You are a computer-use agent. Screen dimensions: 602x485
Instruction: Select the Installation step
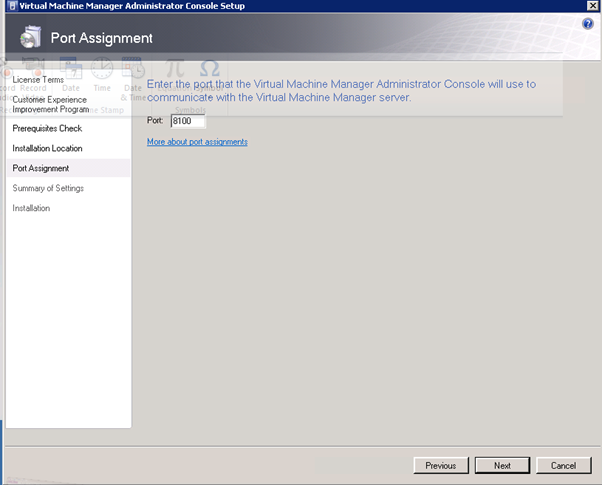click(31, 208)
